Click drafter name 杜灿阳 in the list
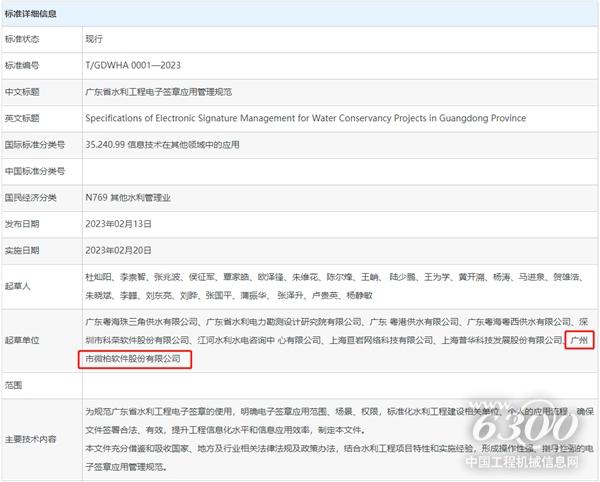This screenshot has width=600, height=482. point(100,273)
